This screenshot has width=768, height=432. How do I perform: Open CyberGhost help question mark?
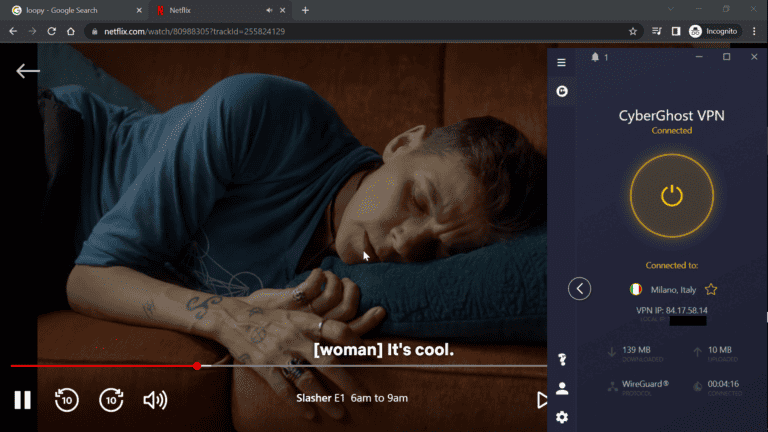(x=562, y=360)
